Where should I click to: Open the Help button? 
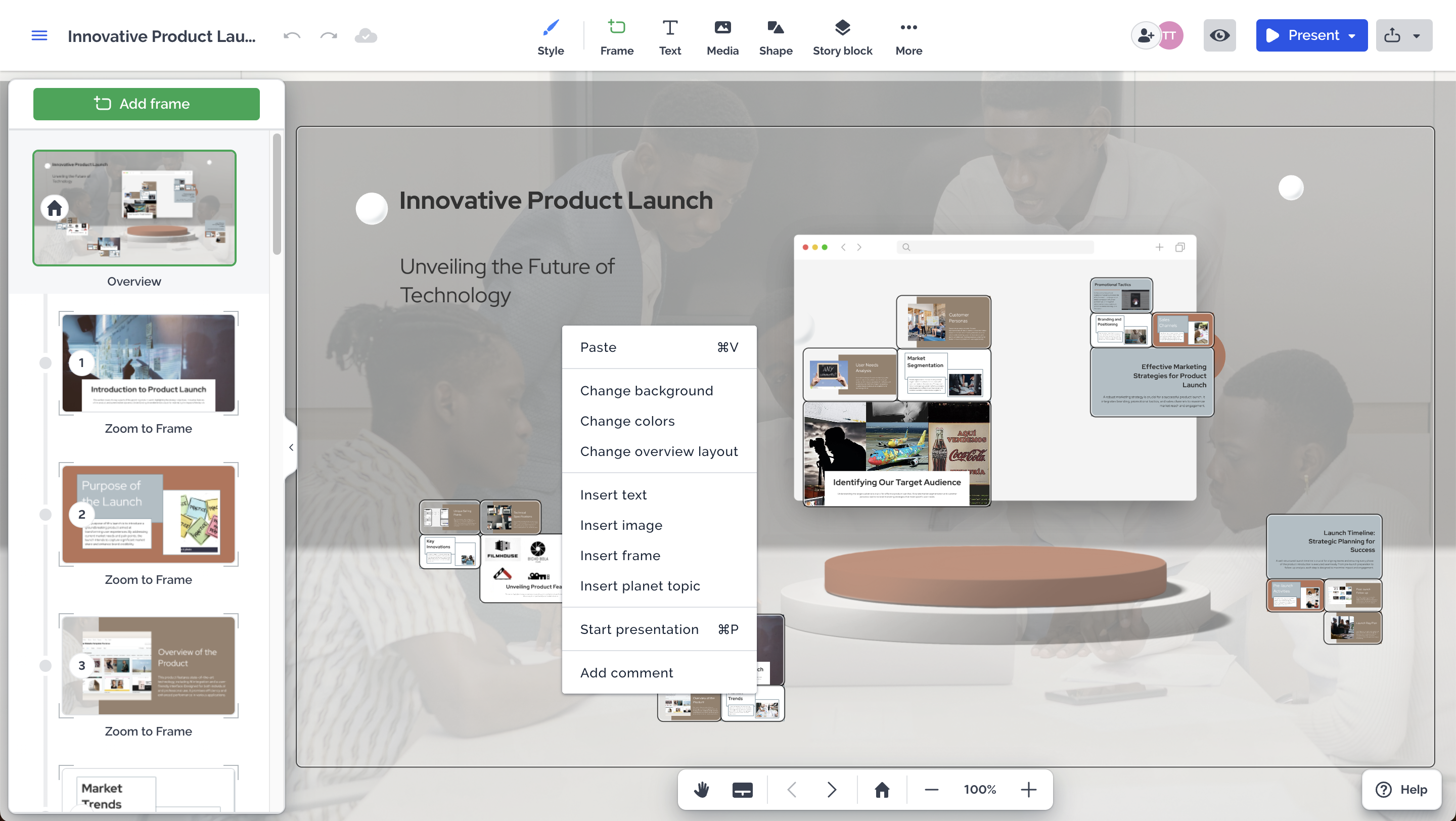[1401, 790]
